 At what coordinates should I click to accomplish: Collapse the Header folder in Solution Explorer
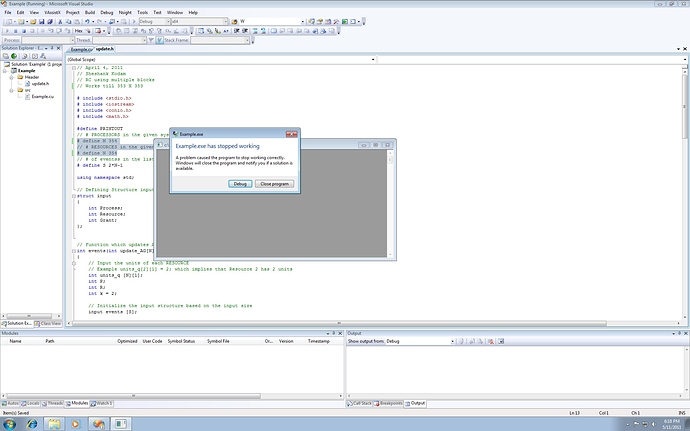coord(12,78)
